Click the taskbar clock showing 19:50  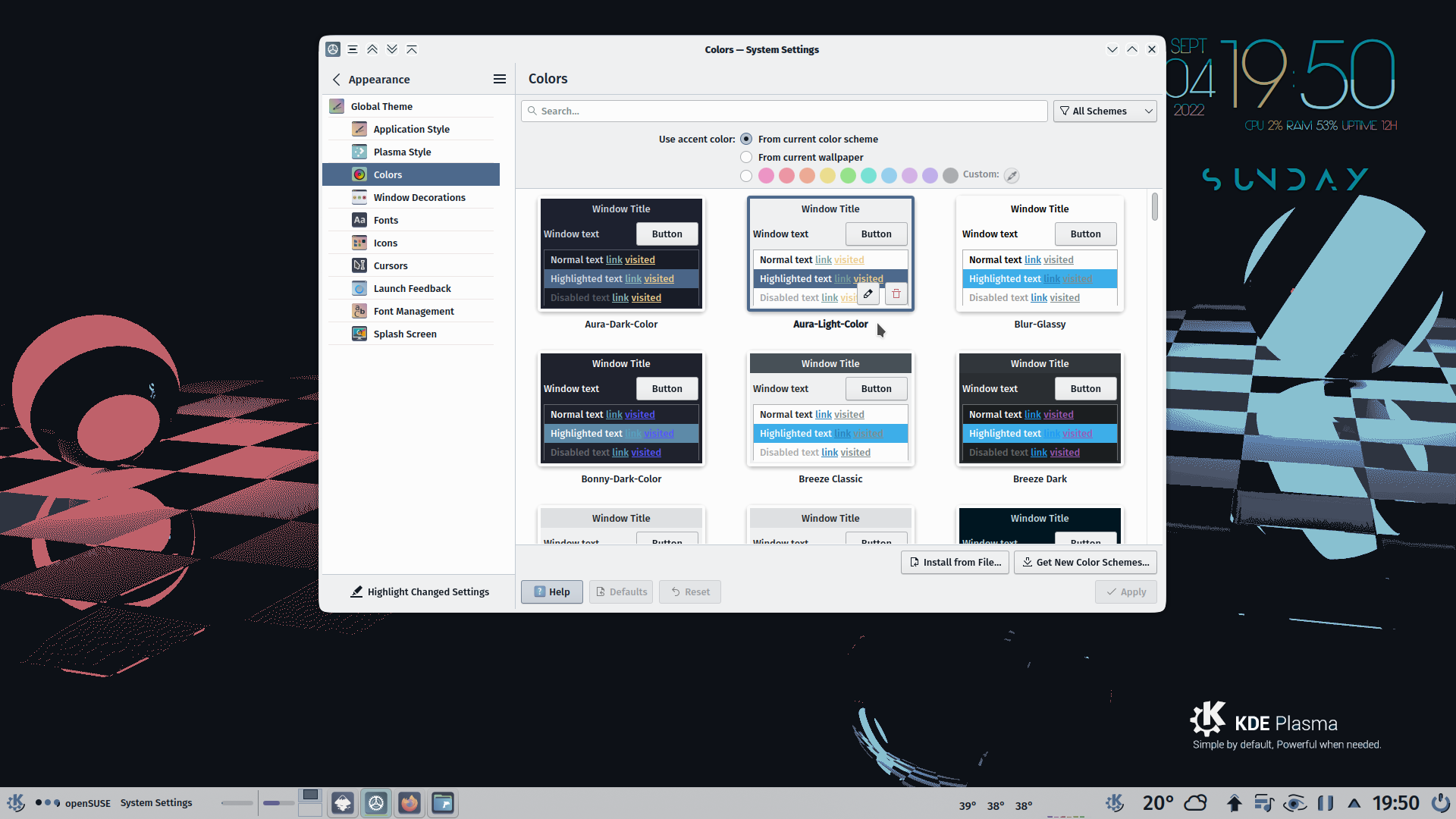(1395, 802)
